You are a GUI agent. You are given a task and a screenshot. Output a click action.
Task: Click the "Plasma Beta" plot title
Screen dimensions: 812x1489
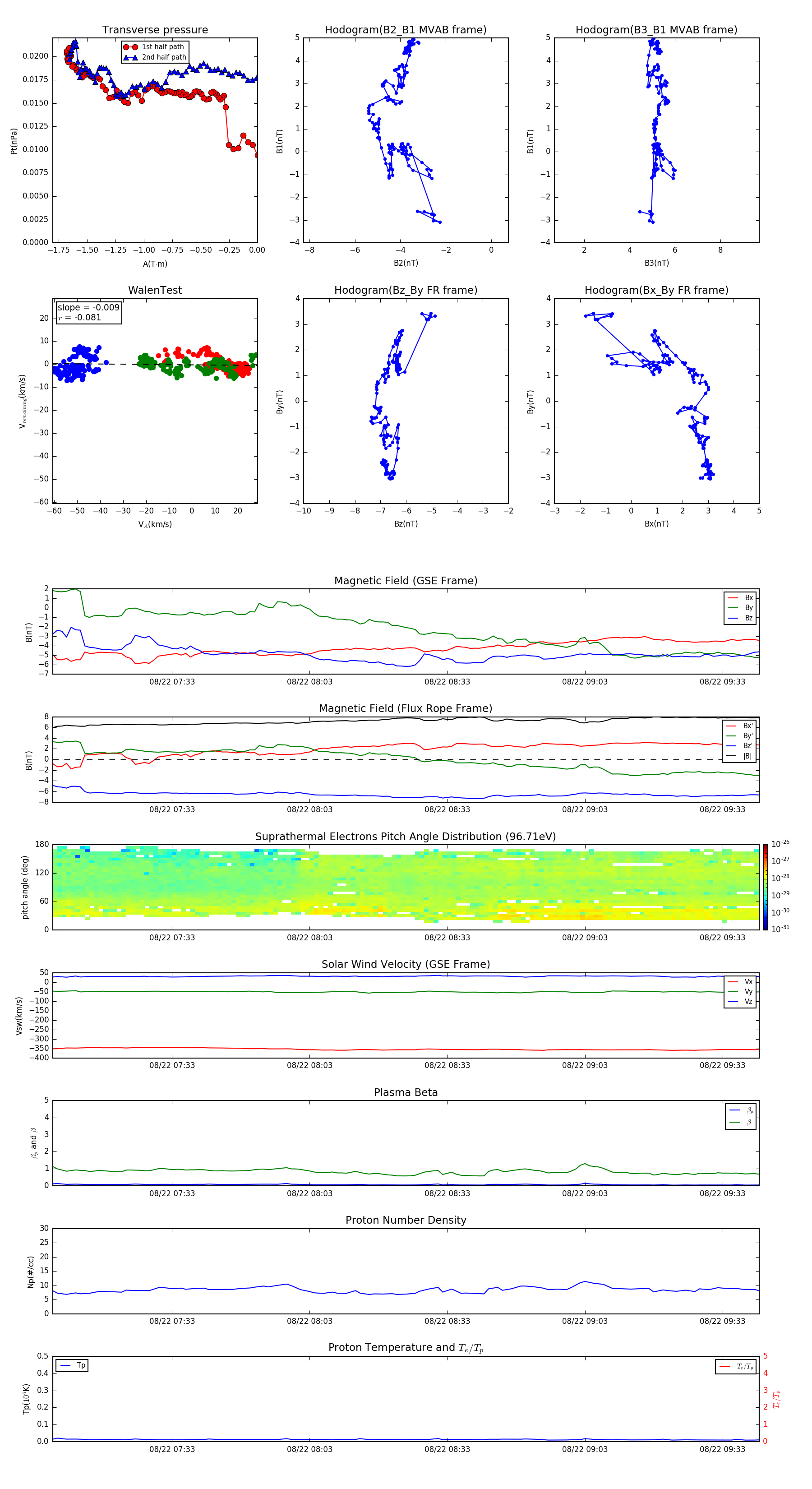(x=406, y=1092)
